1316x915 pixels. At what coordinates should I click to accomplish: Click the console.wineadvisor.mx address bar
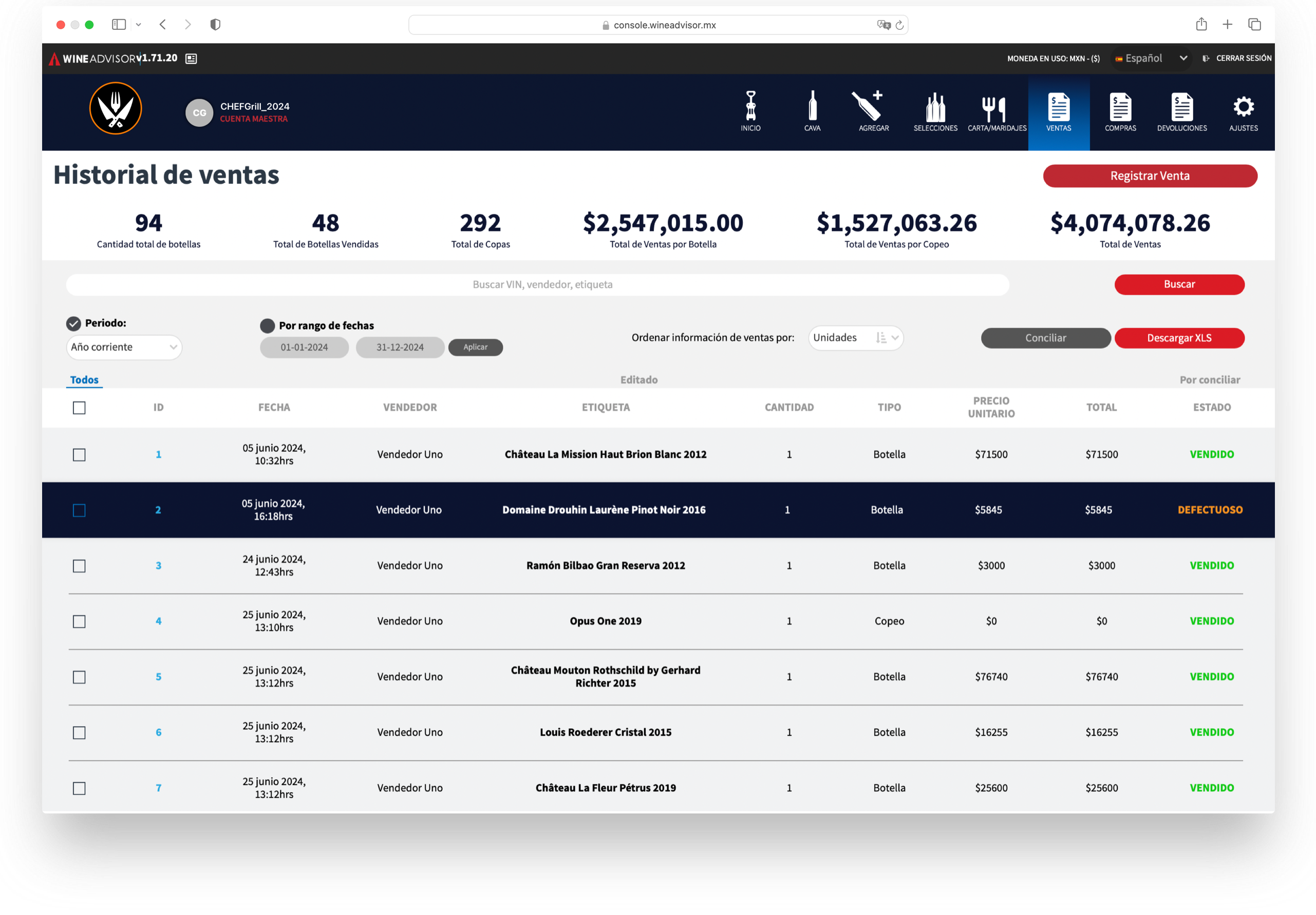657,25
